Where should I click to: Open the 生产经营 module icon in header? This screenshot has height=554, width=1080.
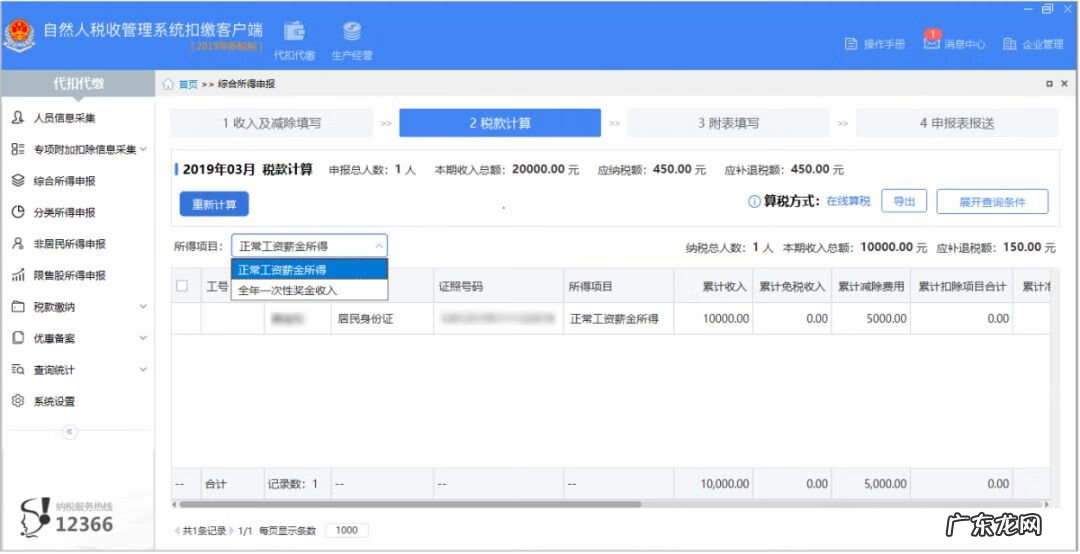pos(352,40)
